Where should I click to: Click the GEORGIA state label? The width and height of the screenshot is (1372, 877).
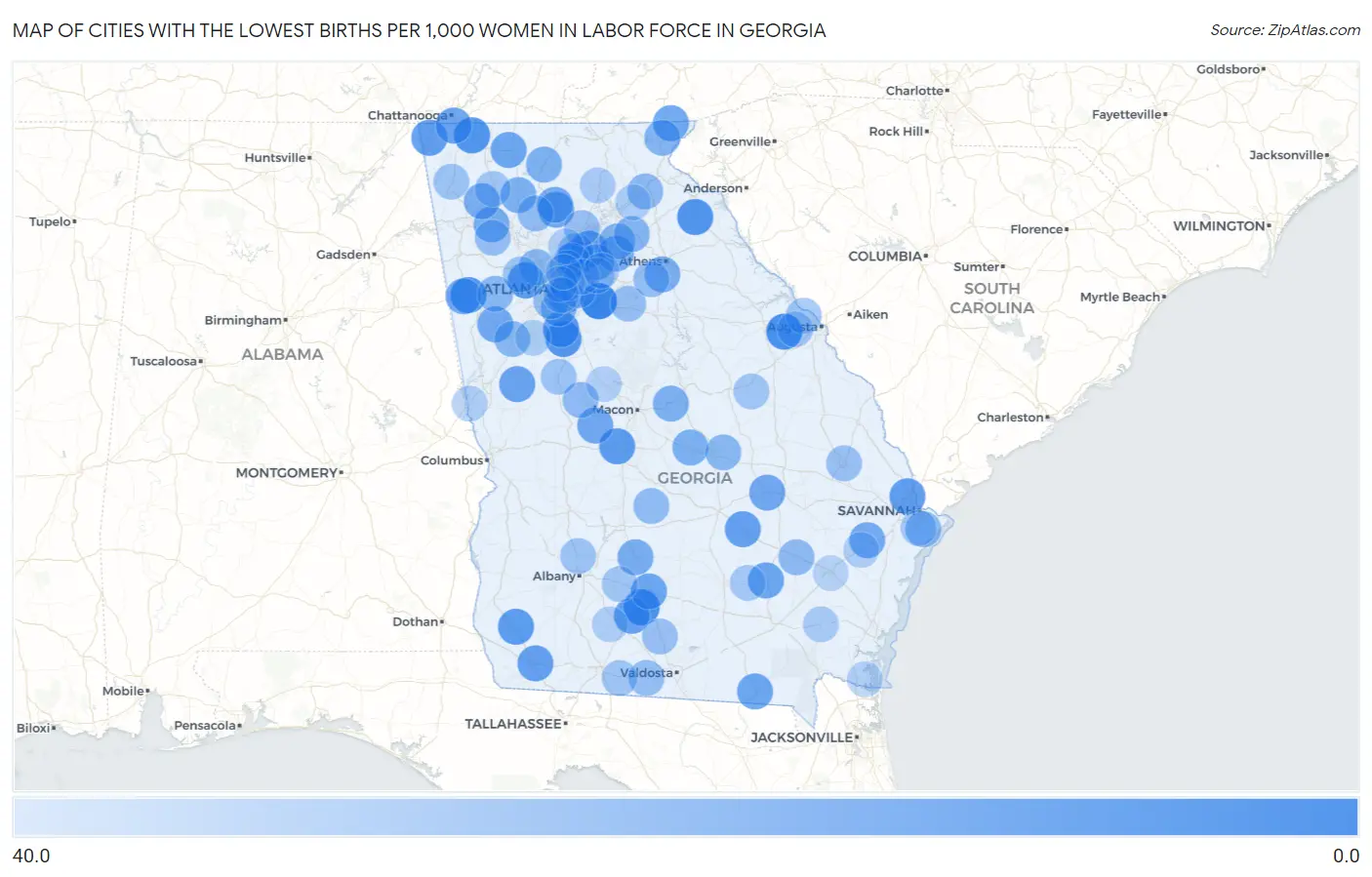point(695,478)
